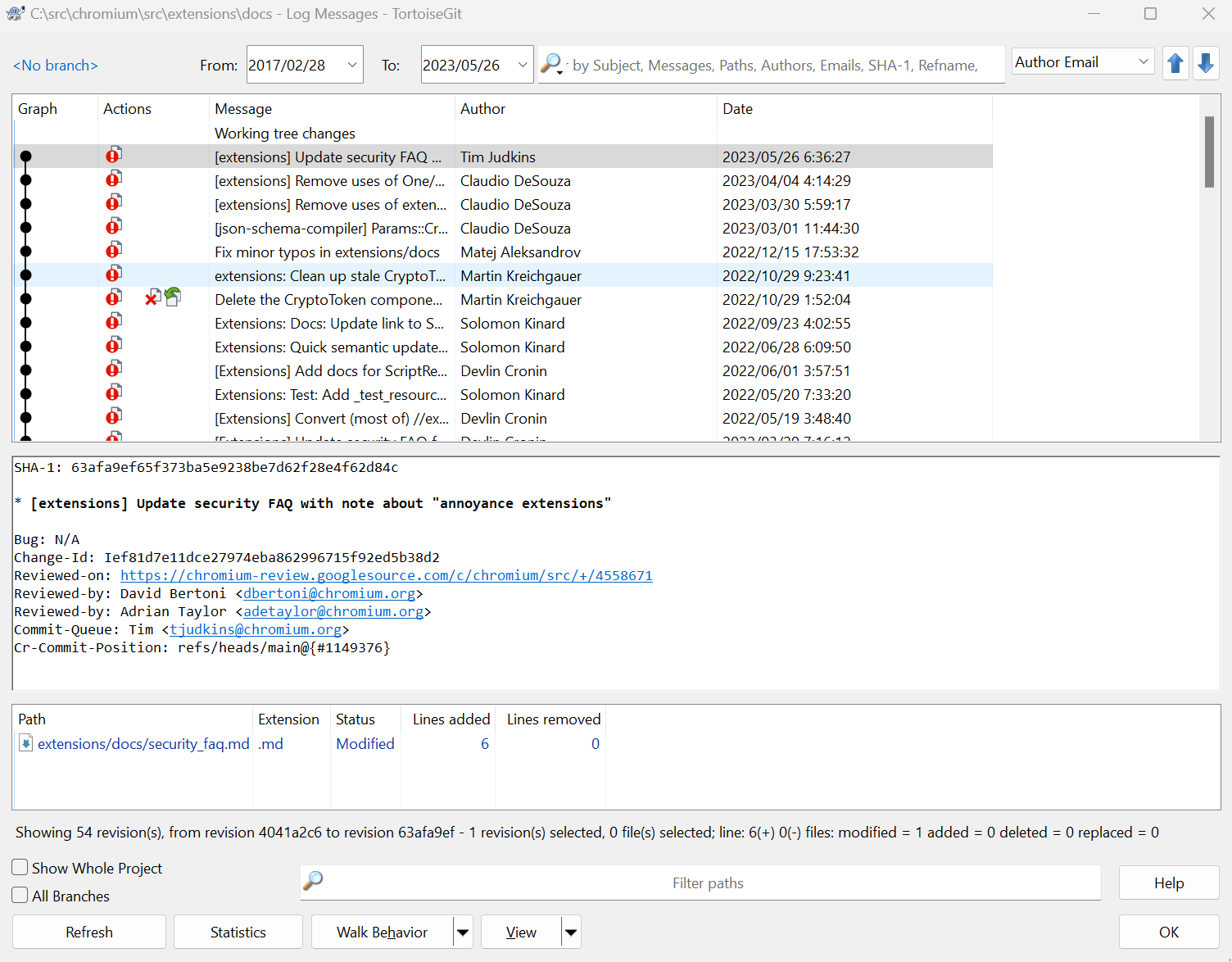Image resolution: width=1232 pixels, height=962 pixels.
Task: Click the file icon beside extensions/docs/security_faq.md
Action: pyautogui.click(x=25, y=743)
